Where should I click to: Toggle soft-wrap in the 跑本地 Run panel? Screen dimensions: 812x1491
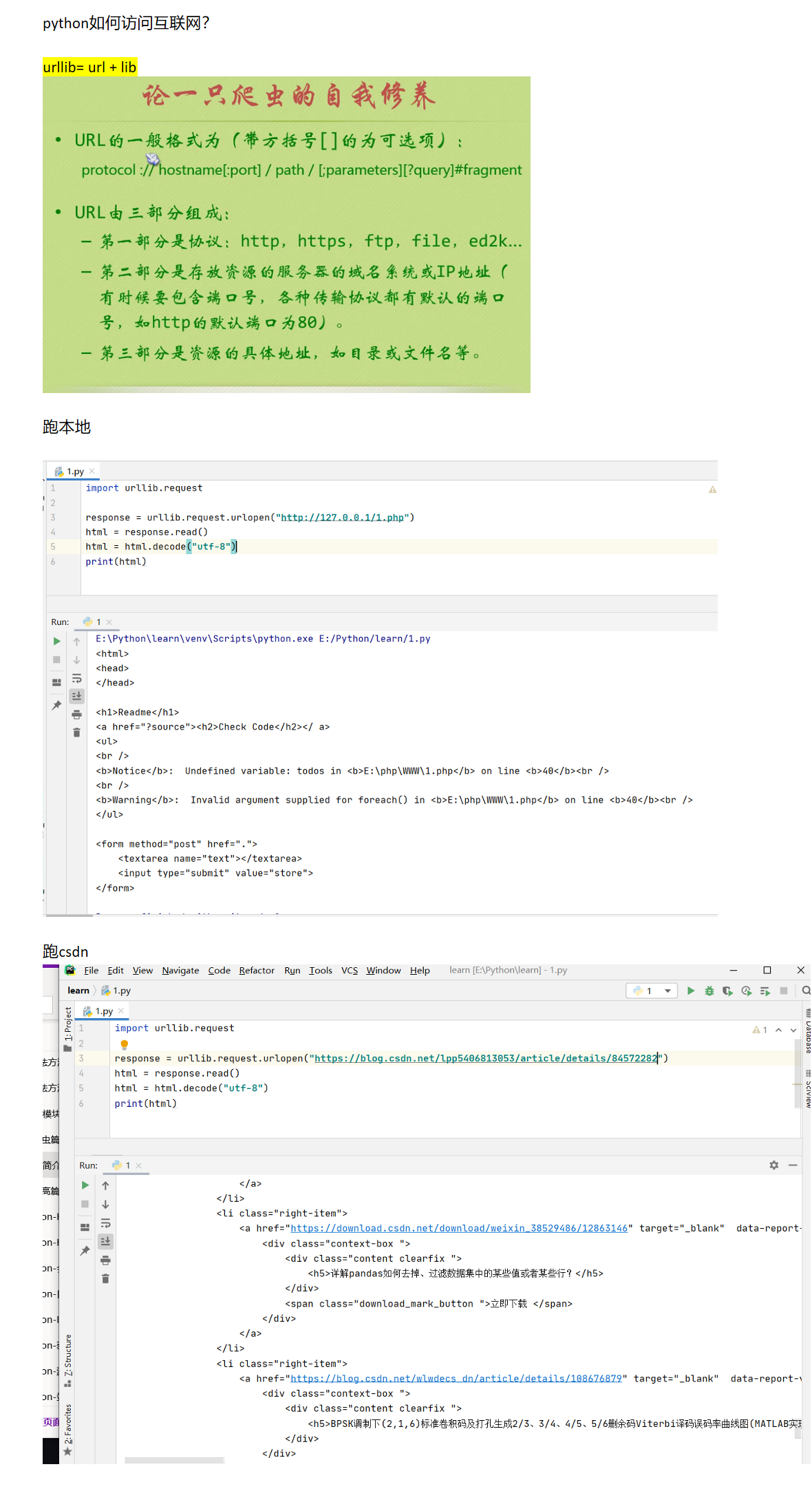pyautogui.click(x=76, y=678)
